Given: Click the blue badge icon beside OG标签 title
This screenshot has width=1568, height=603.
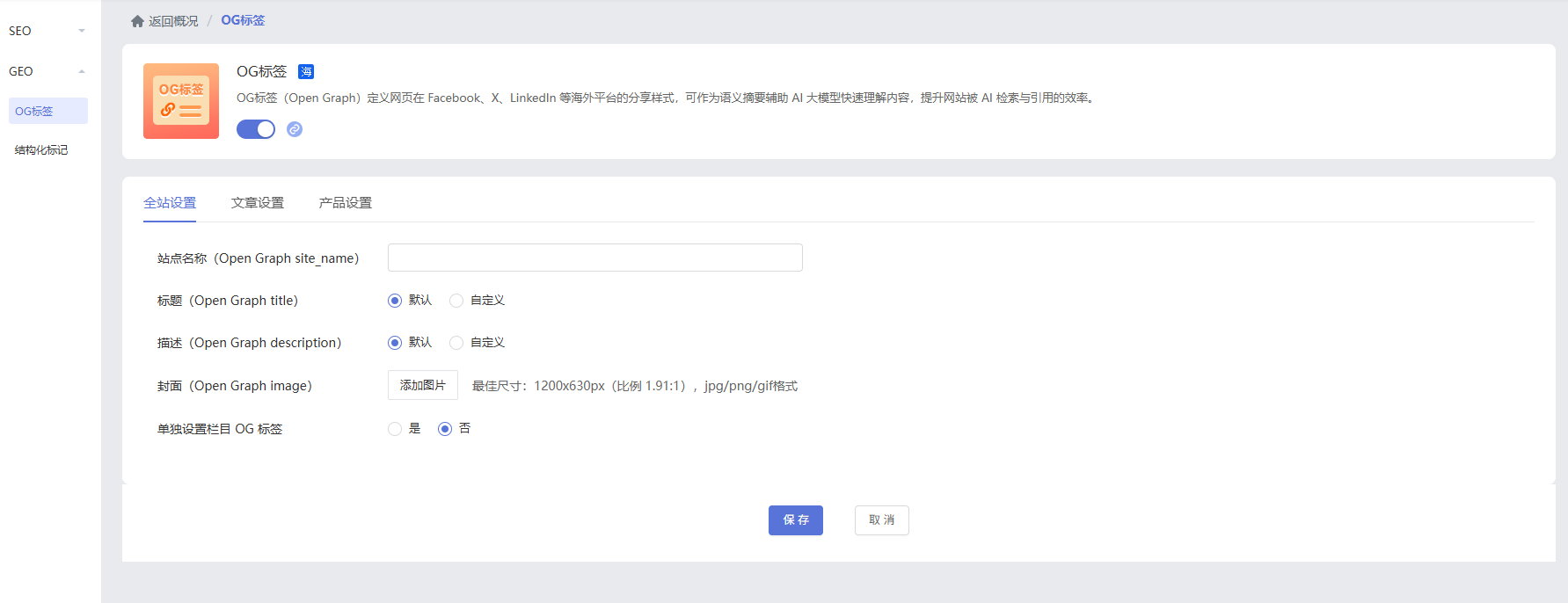Looking at the screenshot, I should 306,72.
